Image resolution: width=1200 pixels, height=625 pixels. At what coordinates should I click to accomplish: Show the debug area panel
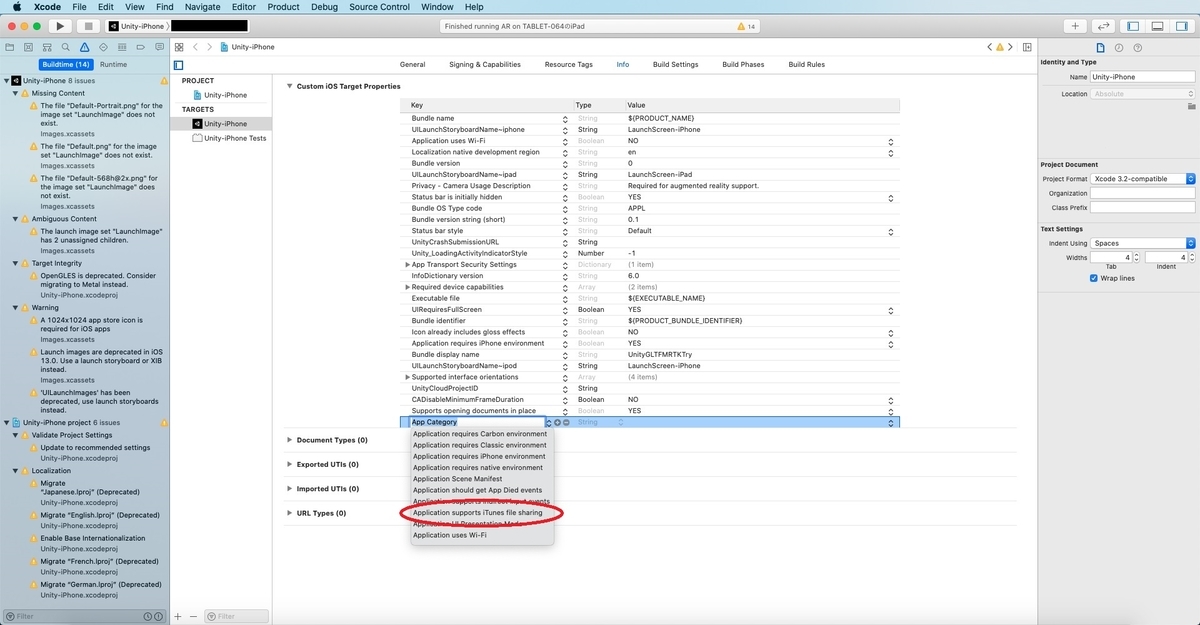[x=1156, y=26]
